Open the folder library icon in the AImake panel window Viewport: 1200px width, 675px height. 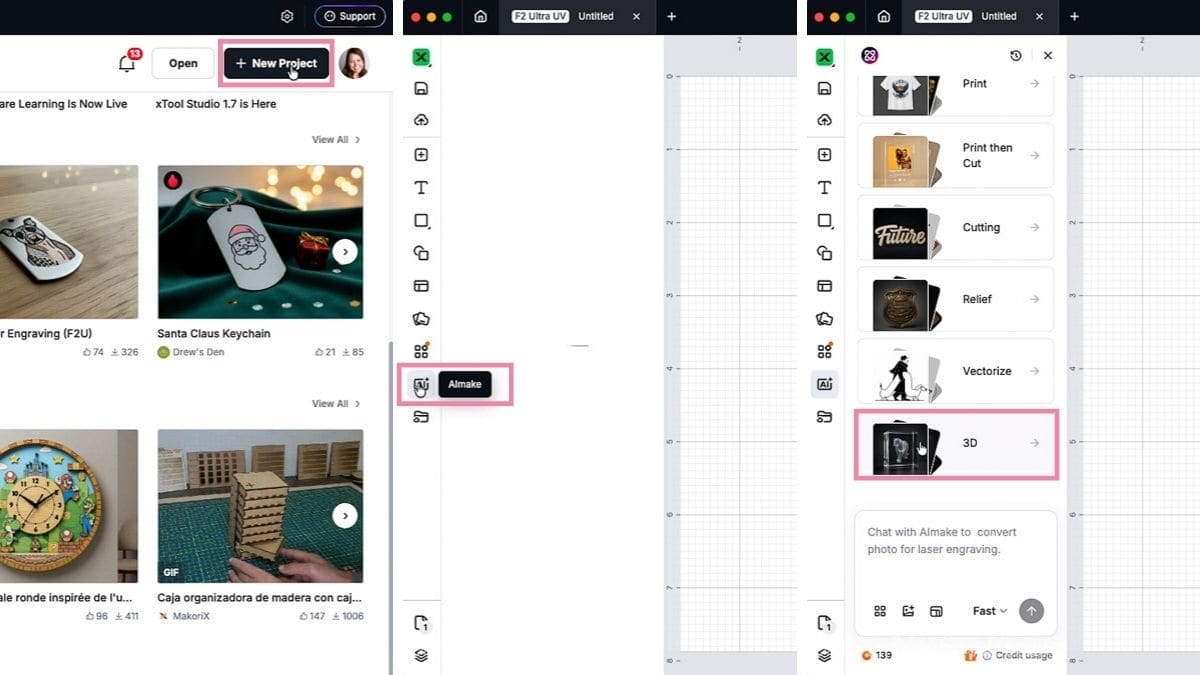click(x=824, y=417)
